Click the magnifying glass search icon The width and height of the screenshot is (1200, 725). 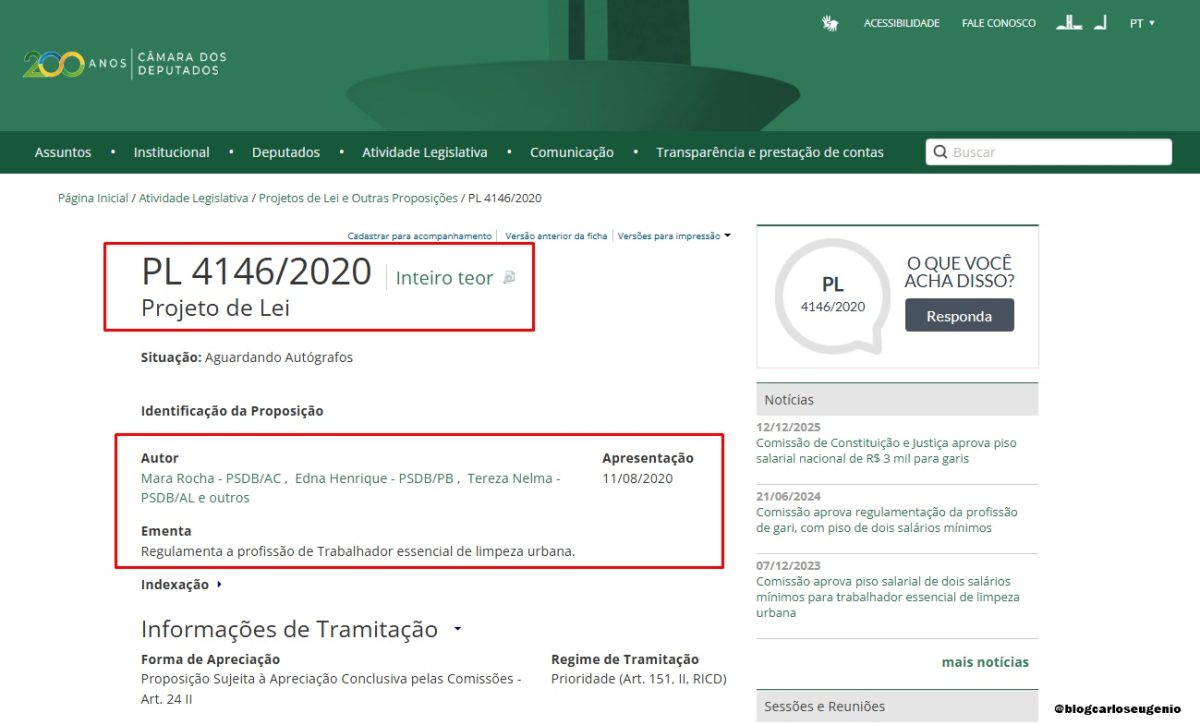pyautogui.click(x=940, y=152)
